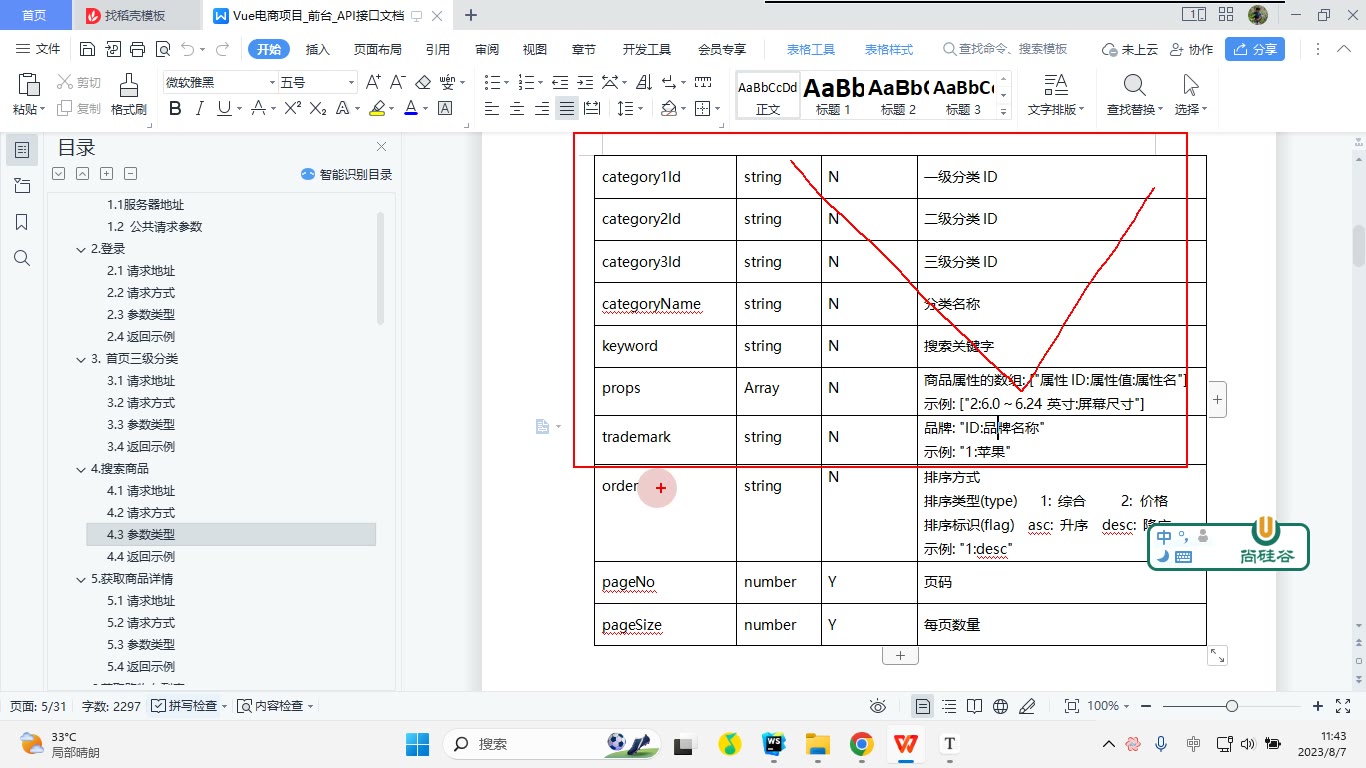Toggle 智能识别目录 smart outline

click(x=346, y=174)
